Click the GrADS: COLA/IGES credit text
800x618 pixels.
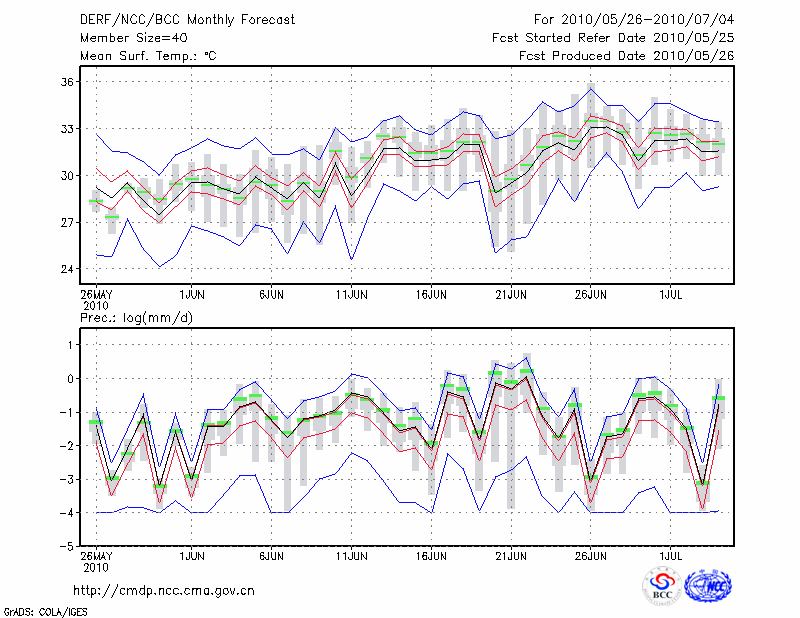[44, 611]
